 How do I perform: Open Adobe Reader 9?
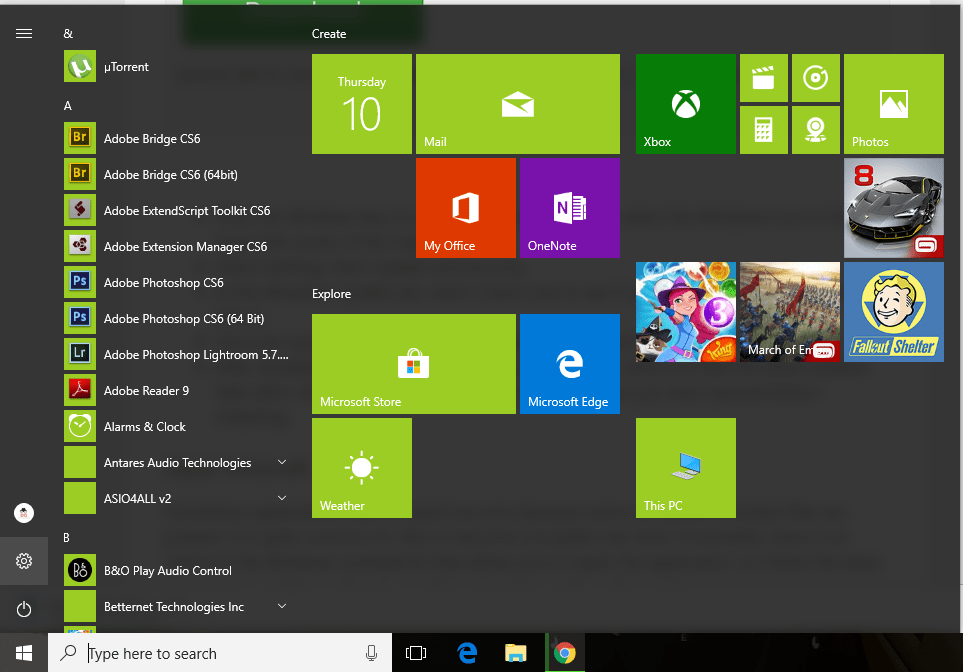[178, 391]
